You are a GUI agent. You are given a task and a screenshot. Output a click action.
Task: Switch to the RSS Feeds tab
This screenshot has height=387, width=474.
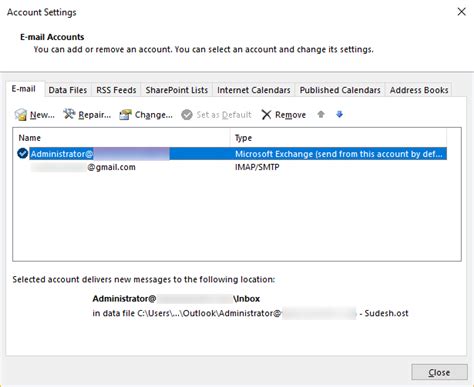[x=116, y=90]
